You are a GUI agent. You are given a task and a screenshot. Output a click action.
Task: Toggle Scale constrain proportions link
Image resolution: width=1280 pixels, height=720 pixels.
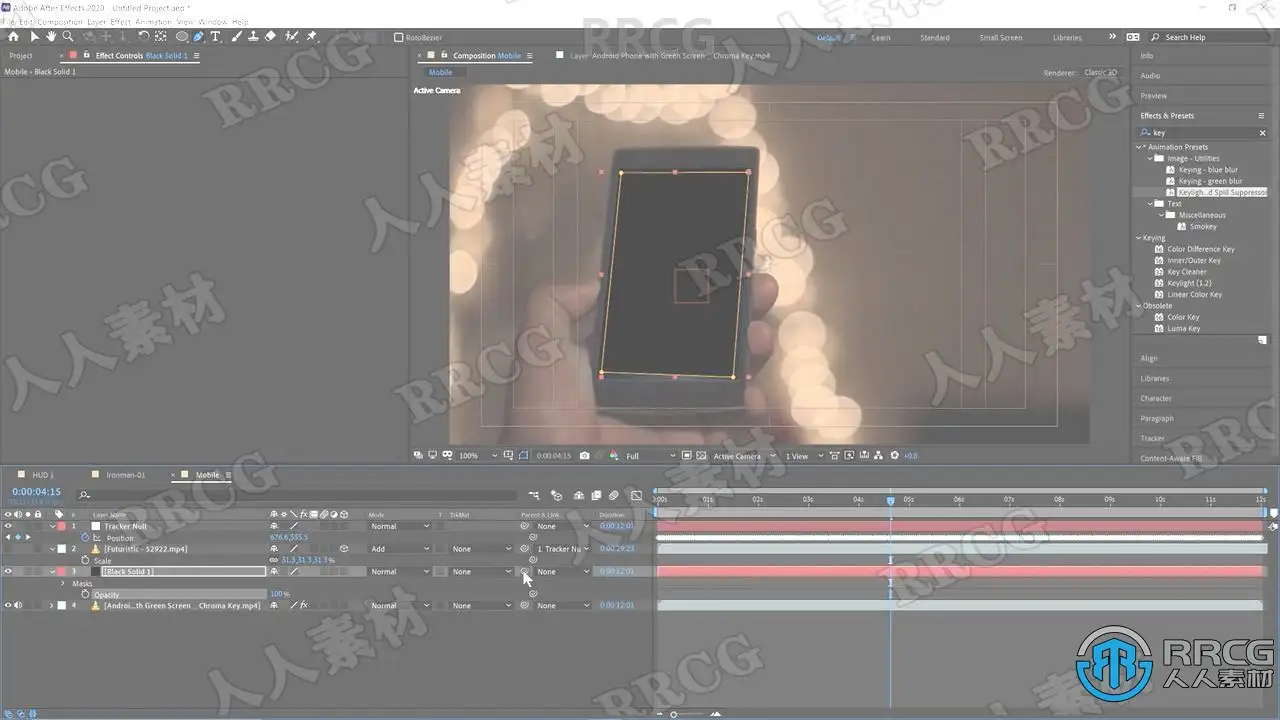pyautogui.click(x=274, y=561)
